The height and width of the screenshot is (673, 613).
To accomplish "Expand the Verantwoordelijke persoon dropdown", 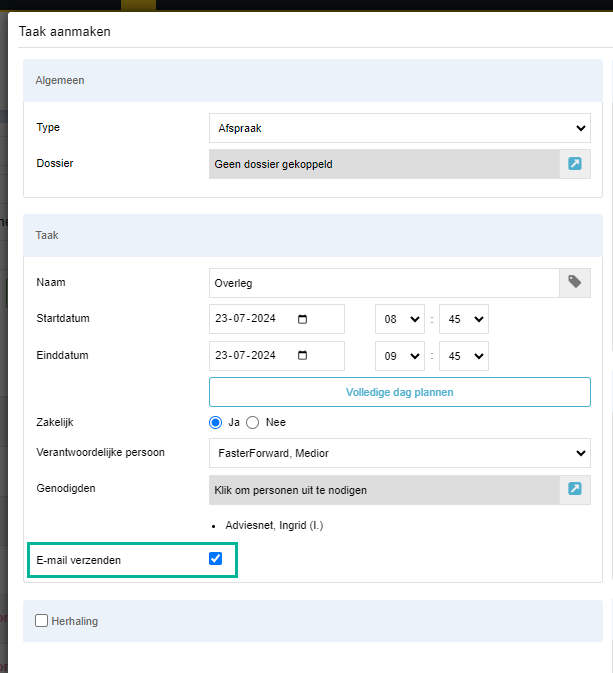I will [400, 453].
